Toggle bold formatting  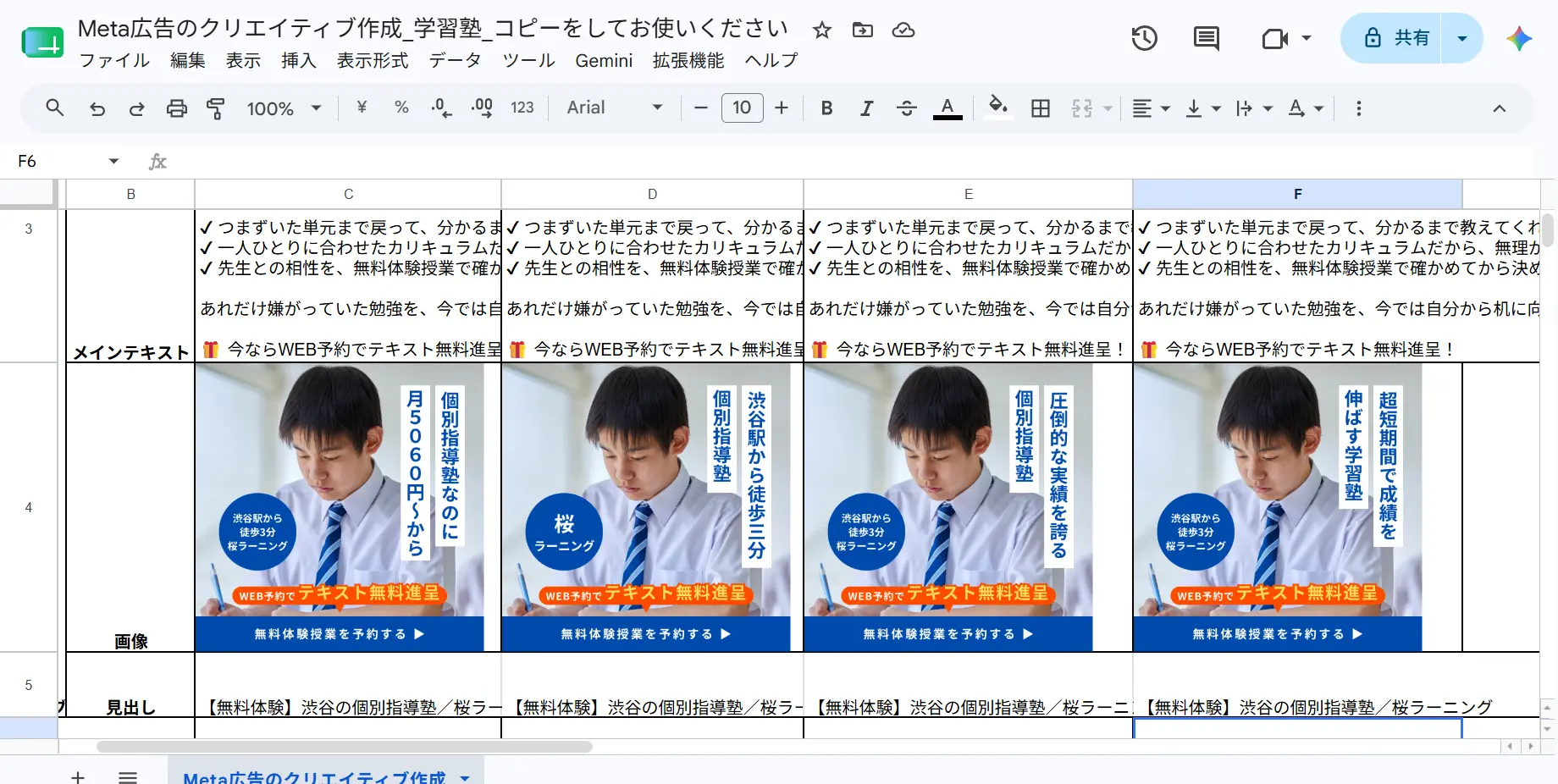click(x=827, y=108)
